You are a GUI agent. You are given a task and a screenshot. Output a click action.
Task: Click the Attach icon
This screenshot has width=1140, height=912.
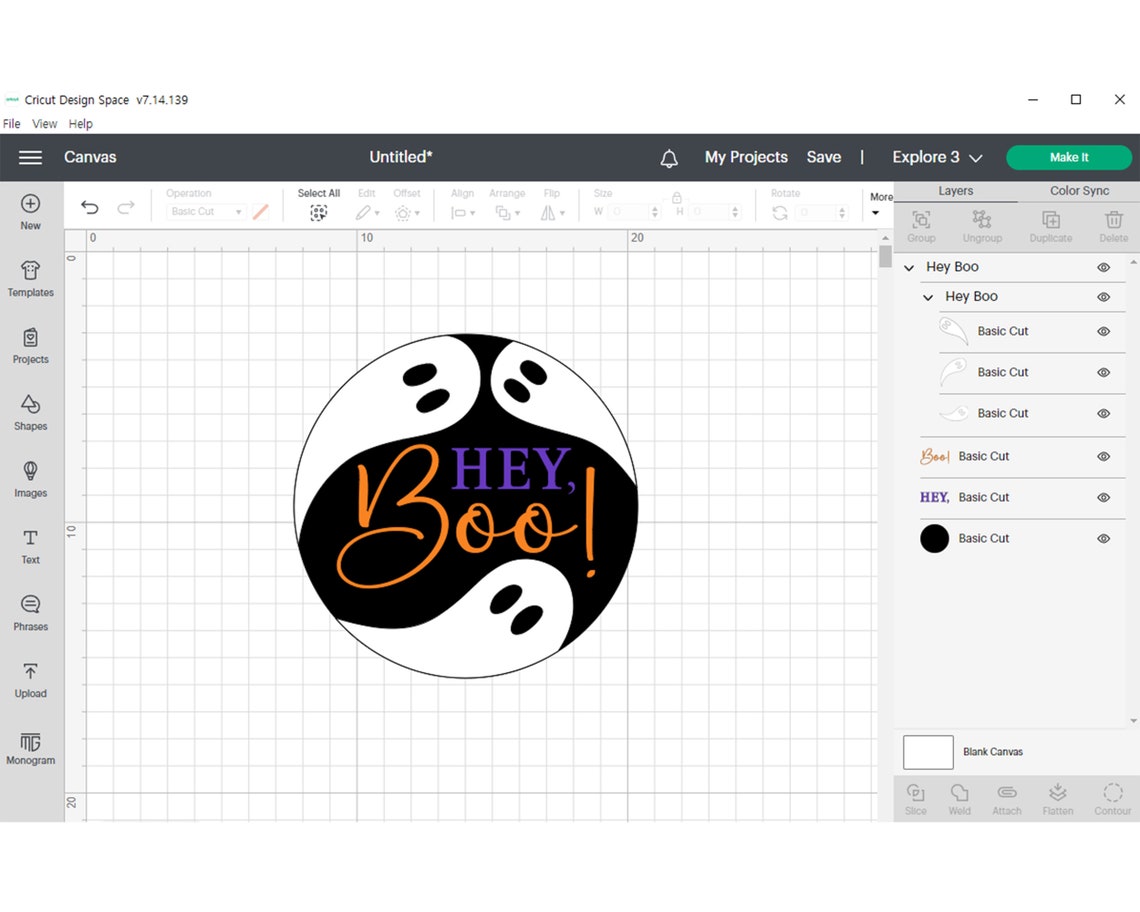[x=1006, y=797]
